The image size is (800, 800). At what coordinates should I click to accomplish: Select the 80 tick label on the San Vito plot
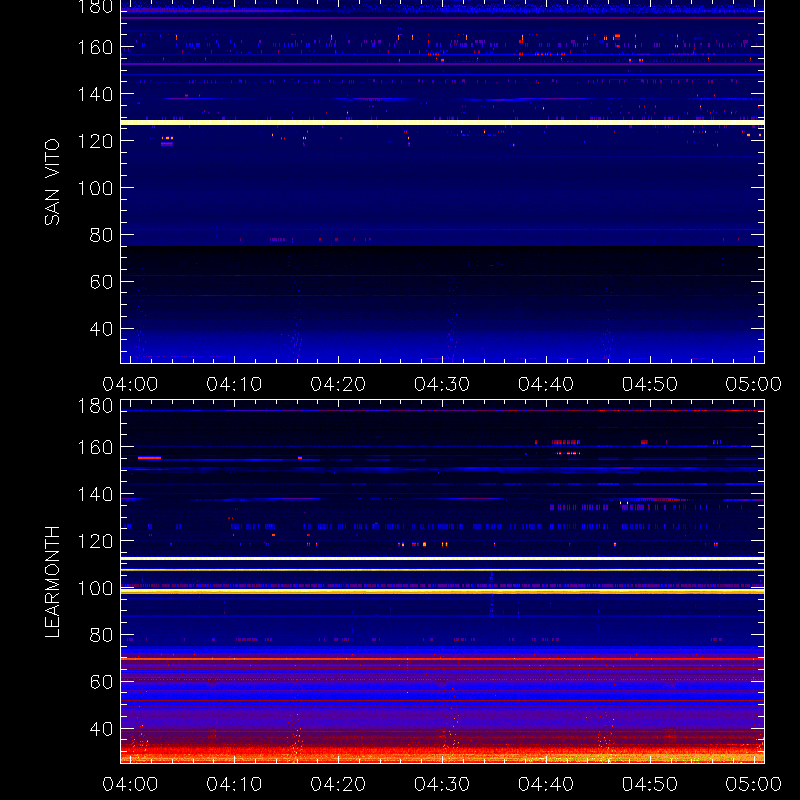pyautogui.click(x=102, y=235)
